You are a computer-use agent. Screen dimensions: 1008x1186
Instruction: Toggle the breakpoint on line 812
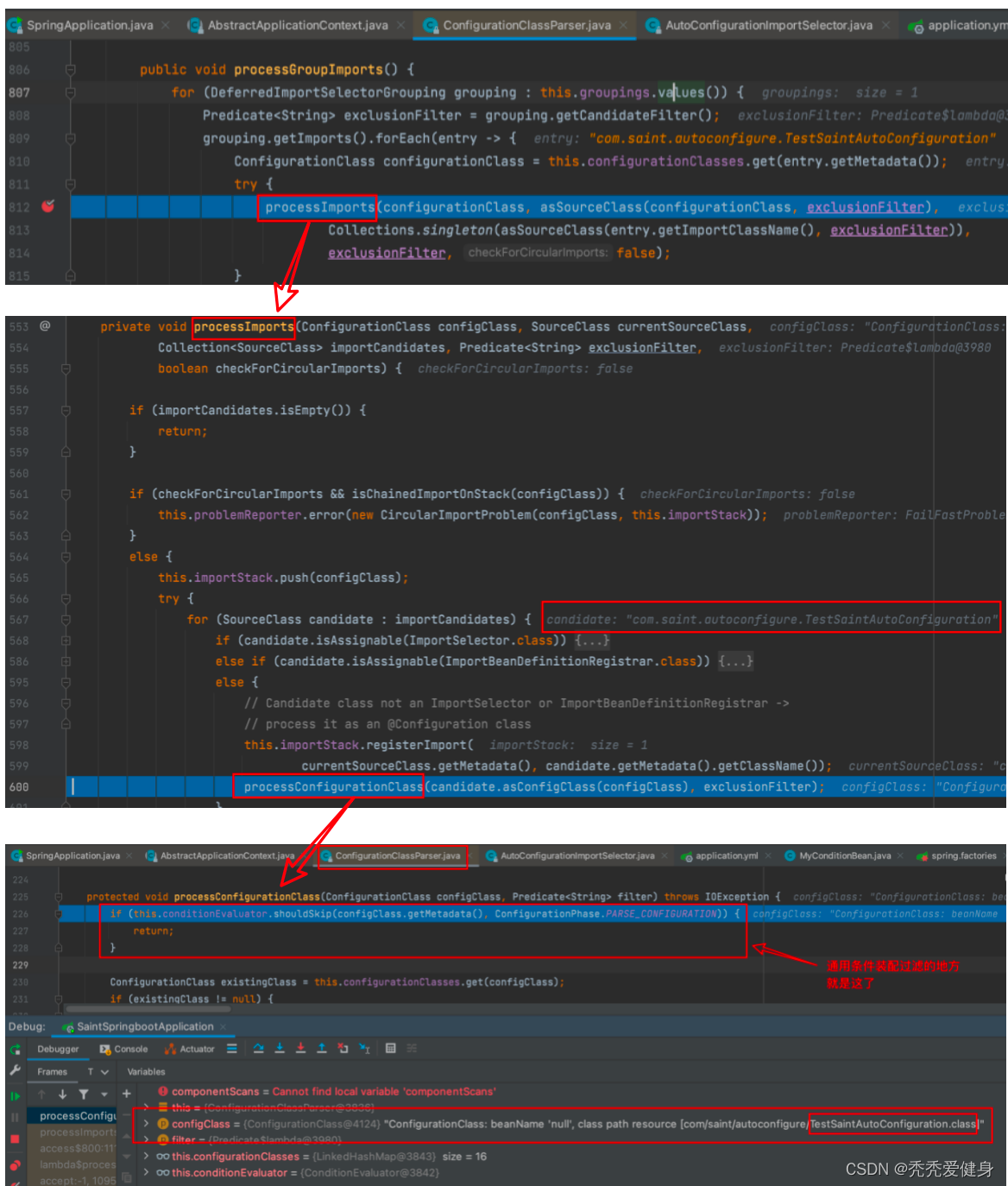(48, 206)
